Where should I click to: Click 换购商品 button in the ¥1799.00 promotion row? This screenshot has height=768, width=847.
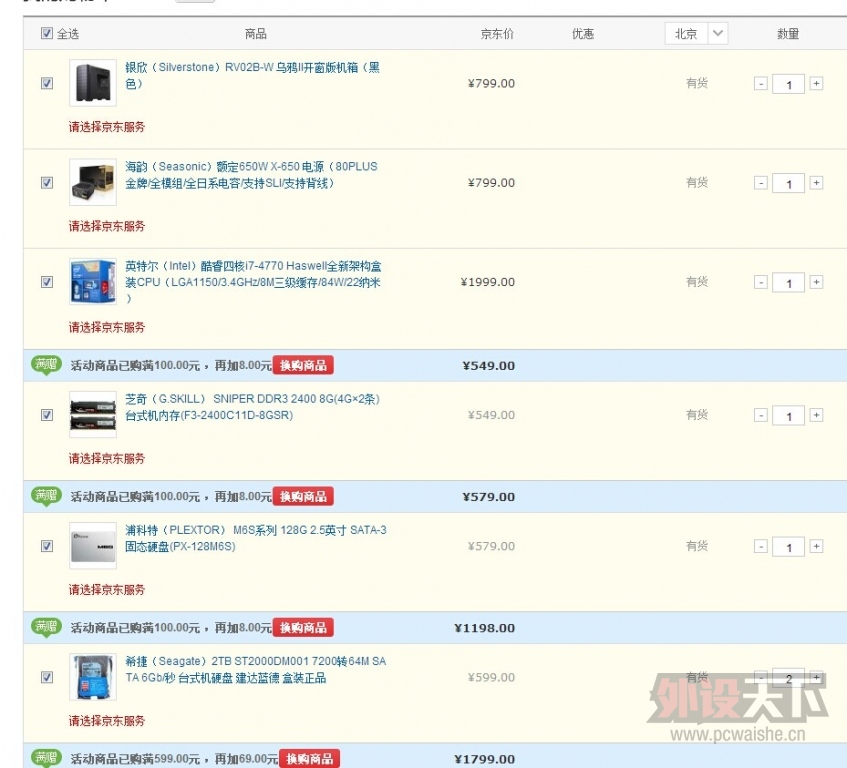310,759
